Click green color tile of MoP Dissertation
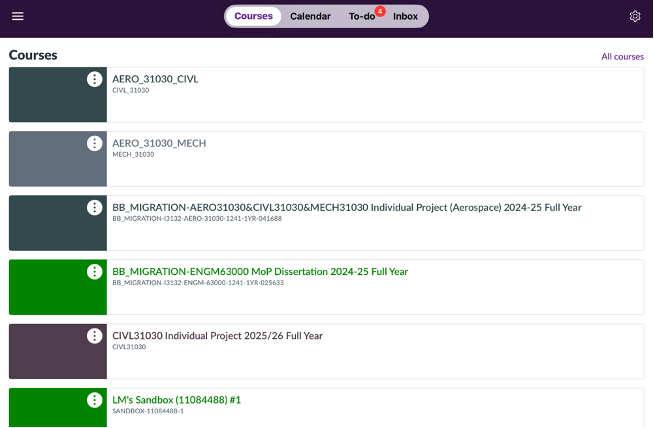Viewport: 654px width, 428px height. pos(50,295)
